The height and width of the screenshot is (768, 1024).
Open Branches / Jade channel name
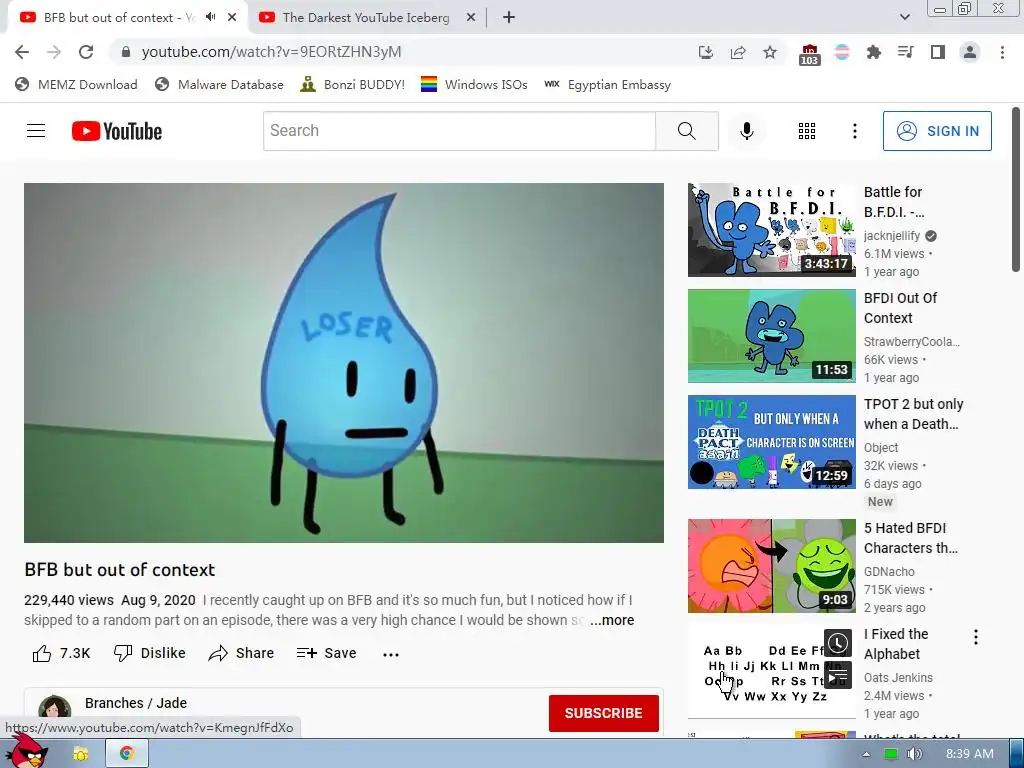(x=136, y=703)
